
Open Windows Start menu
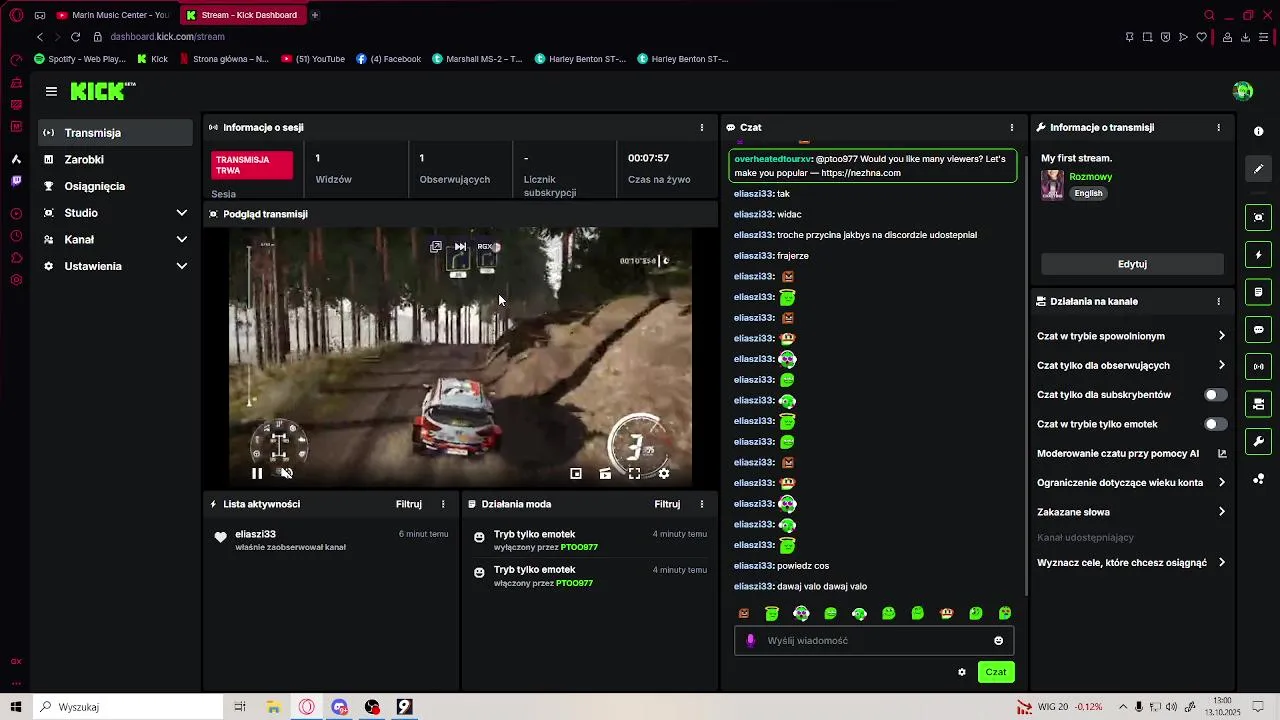(16, 707)
